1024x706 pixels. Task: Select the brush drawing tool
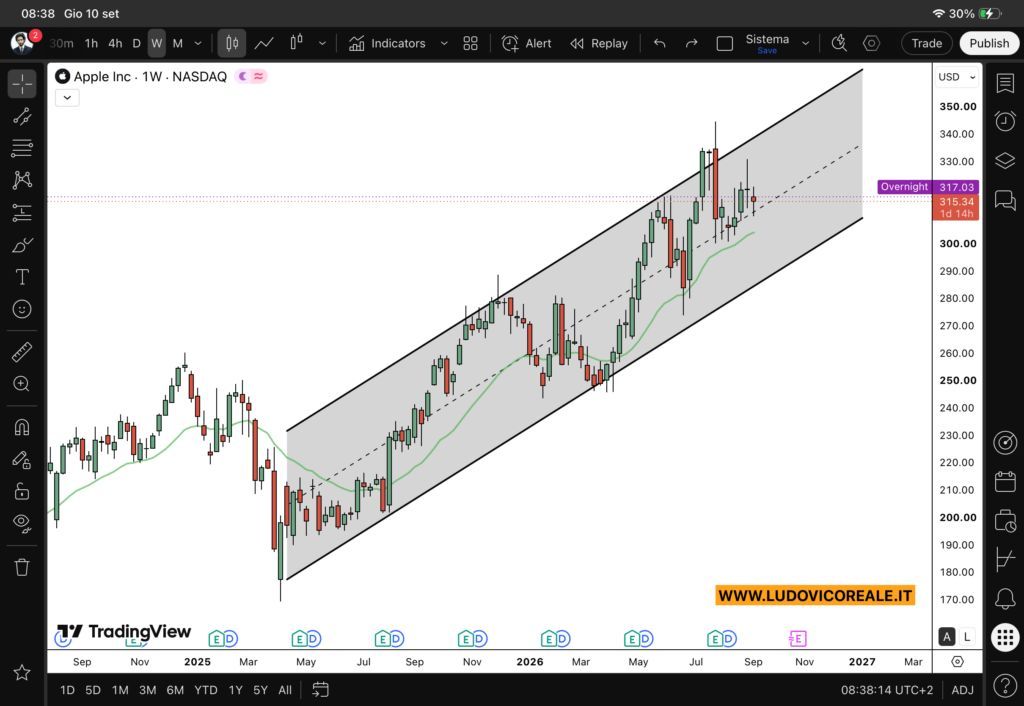point(22,245)
